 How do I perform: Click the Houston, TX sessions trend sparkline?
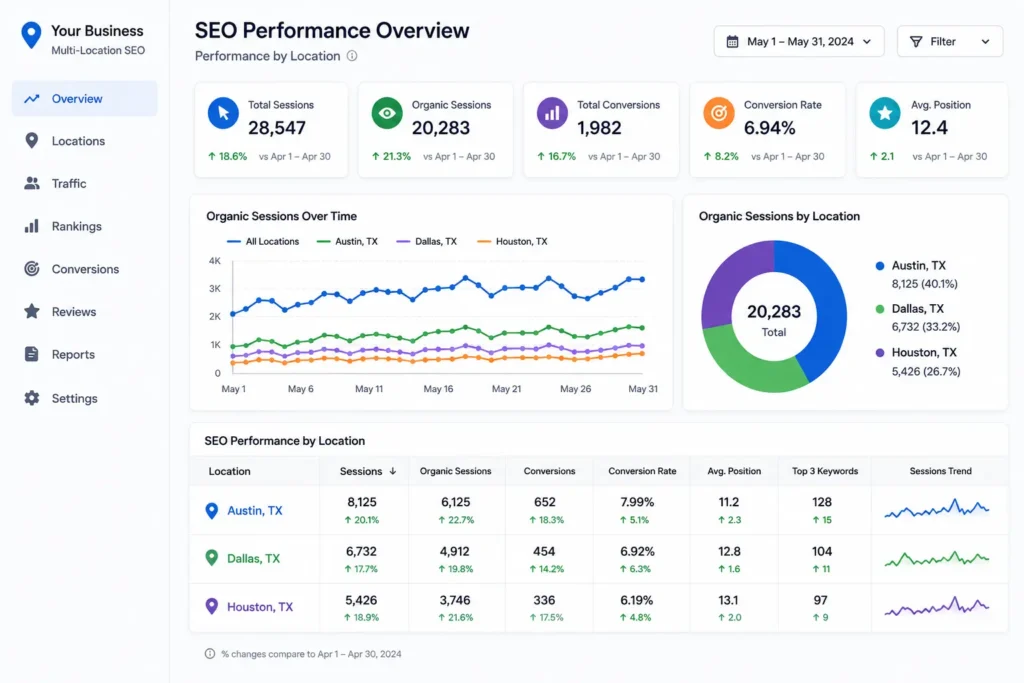click(x=936, y=607)
